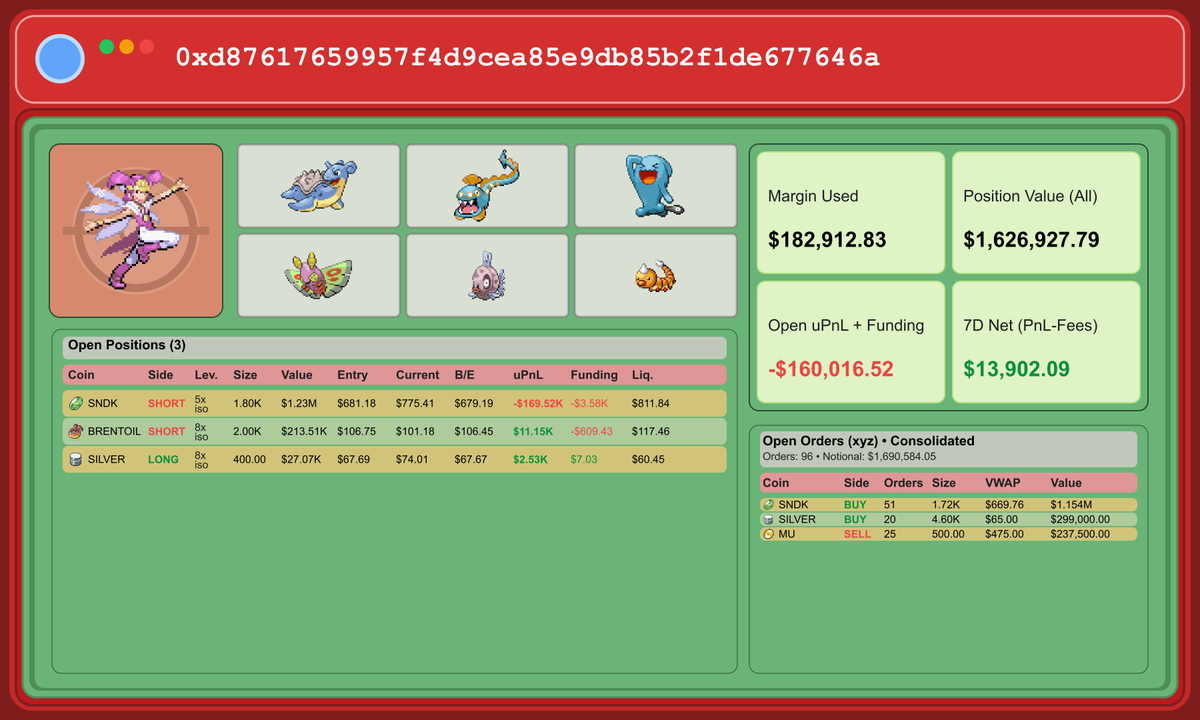
Task: Click SELL label in MU order row
Action: (x=858, y=534)
